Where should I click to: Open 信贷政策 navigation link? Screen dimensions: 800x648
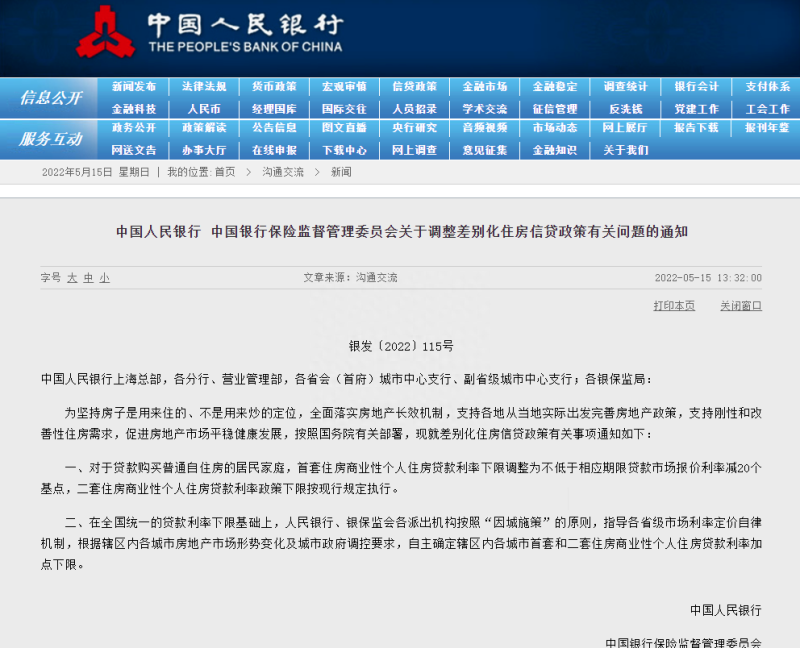[415, 87]
